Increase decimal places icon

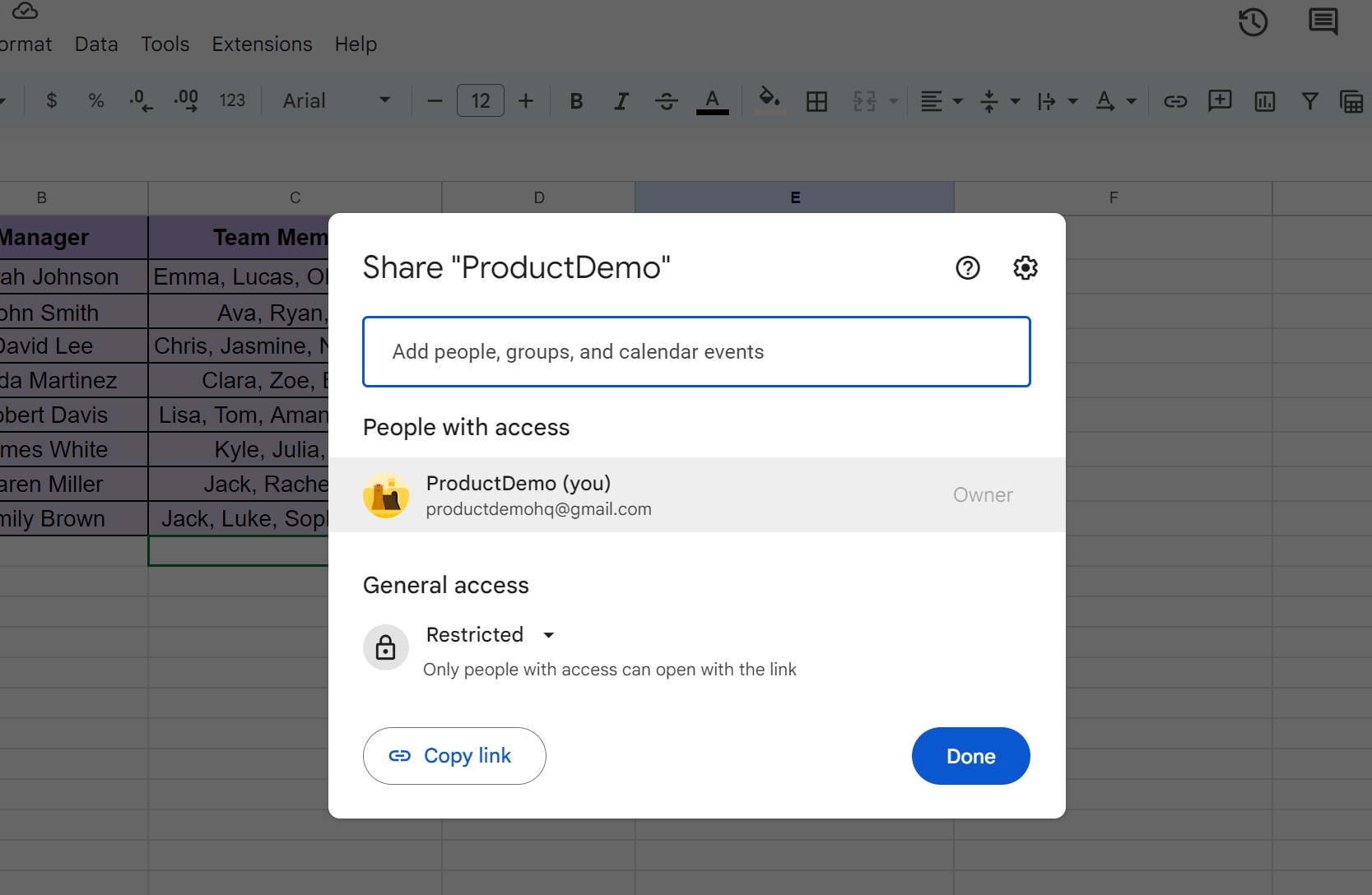coord(186,101)
